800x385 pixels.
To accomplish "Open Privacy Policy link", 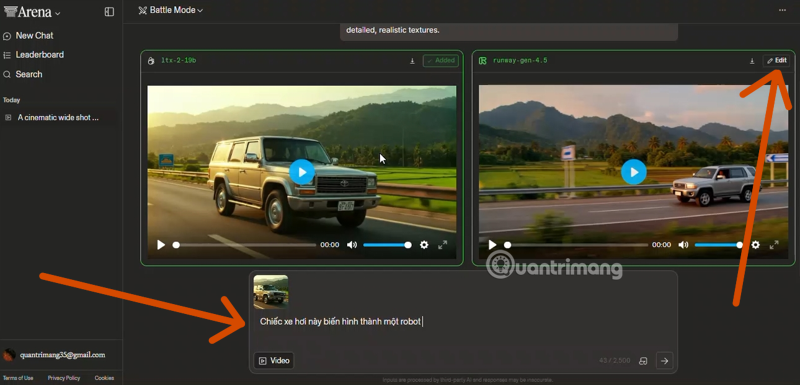I will pyautogui.click(x=64, y=378).
